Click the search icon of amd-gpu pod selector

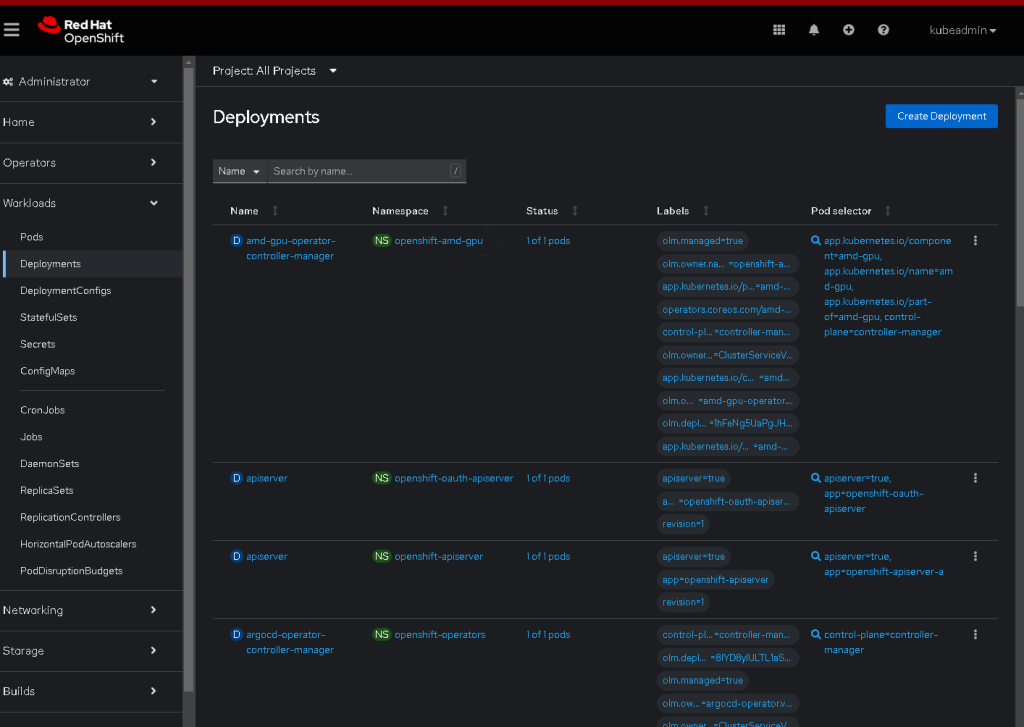(x=816, y=240)
